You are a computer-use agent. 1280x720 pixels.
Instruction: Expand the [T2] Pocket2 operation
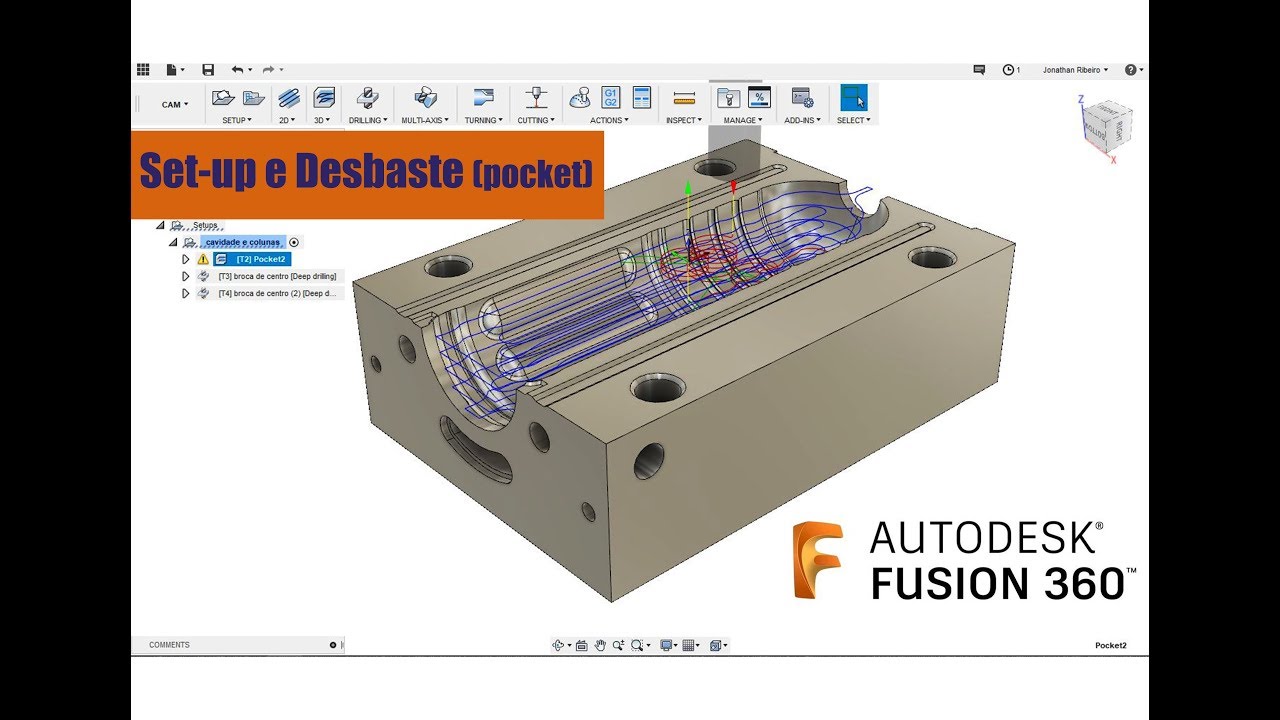pyautogui.click(x=186, y=259)
